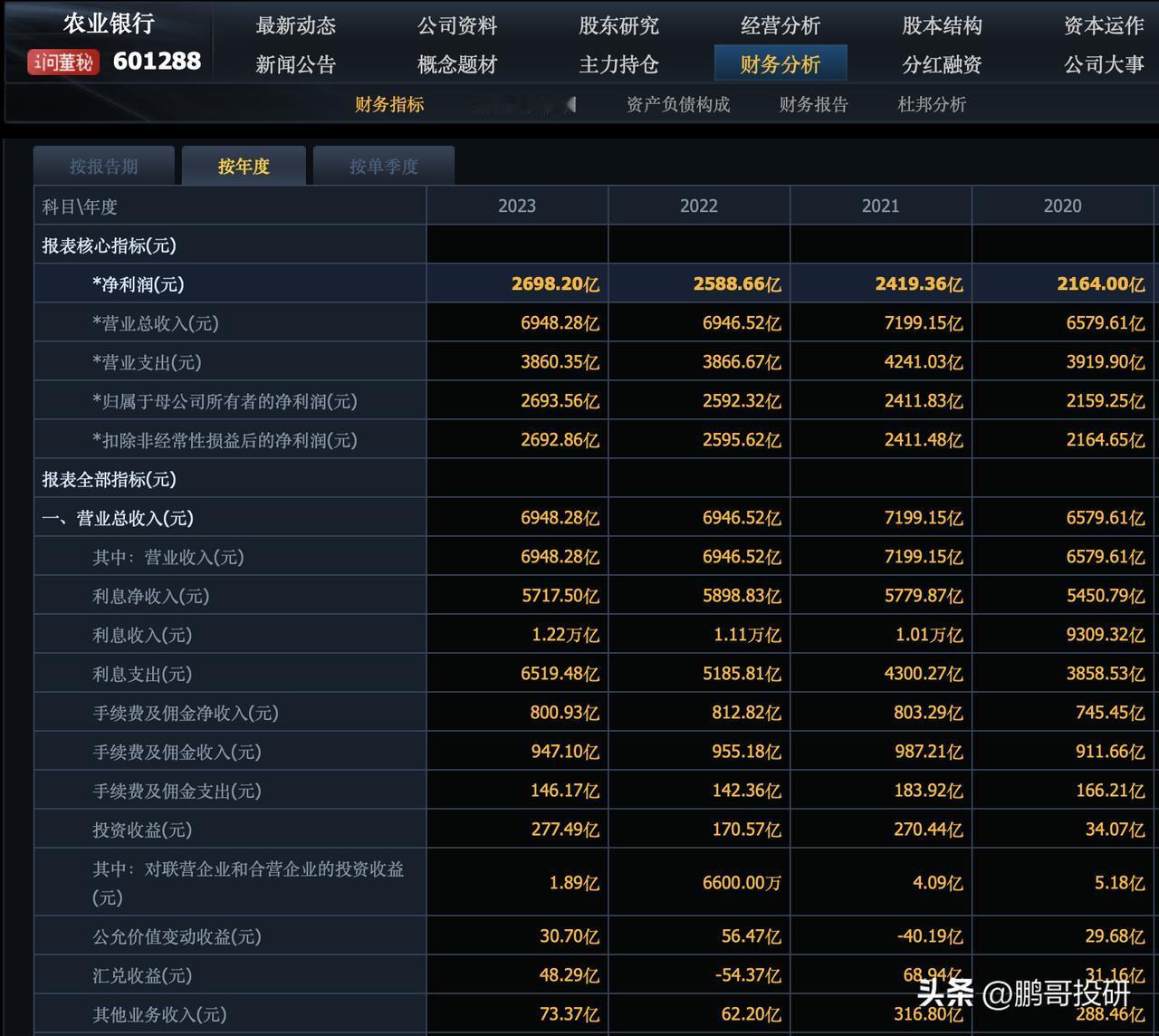Select the 报表全部指标(元) row label
Image resolution: width=1159 pixels, height=1036 pixels.
[x=109, y=479]
